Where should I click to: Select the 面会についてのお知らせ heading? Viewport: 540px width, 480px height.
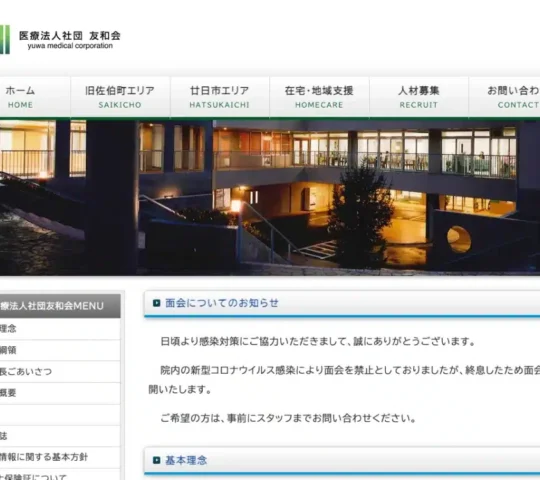[222, 303]
